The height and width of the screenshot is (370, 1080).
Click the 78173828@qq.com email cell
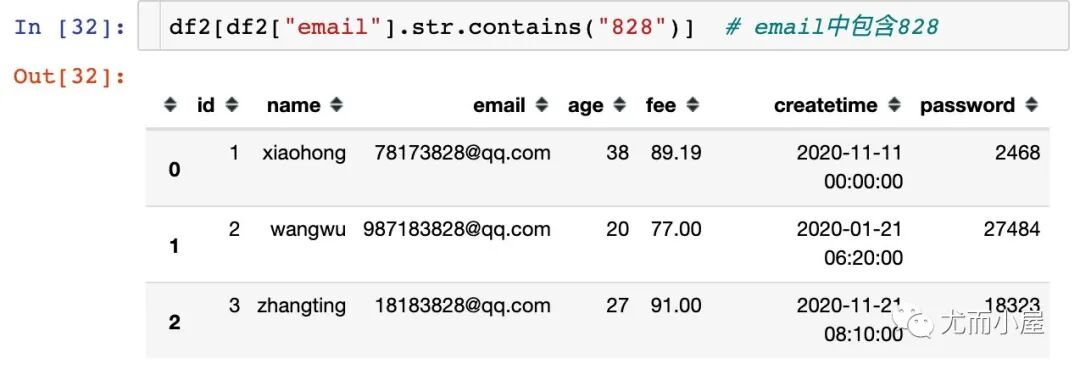[x=462, y=152]
